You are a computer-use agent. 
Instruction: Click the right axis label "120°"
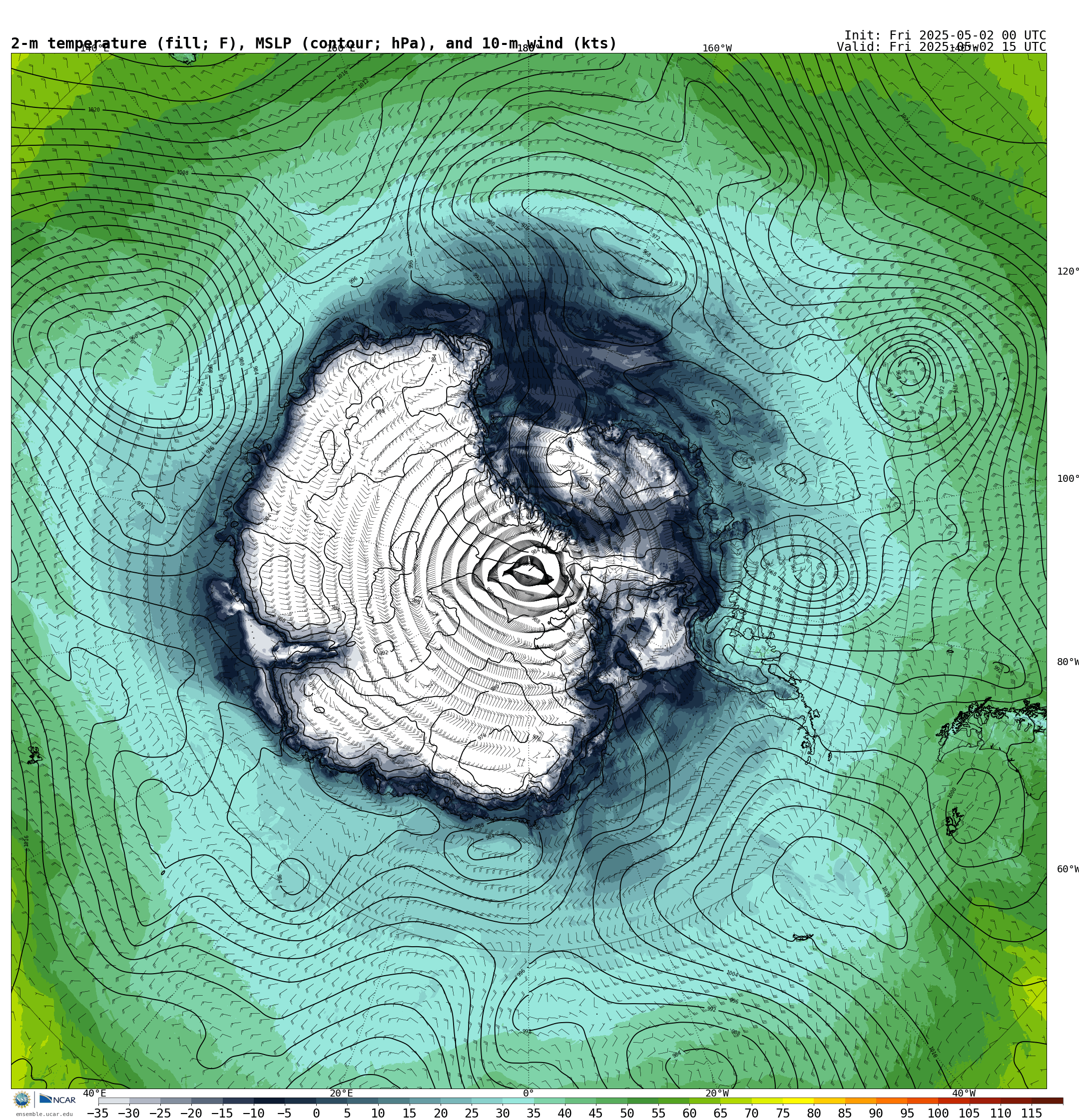click(x=1068, y=271)
